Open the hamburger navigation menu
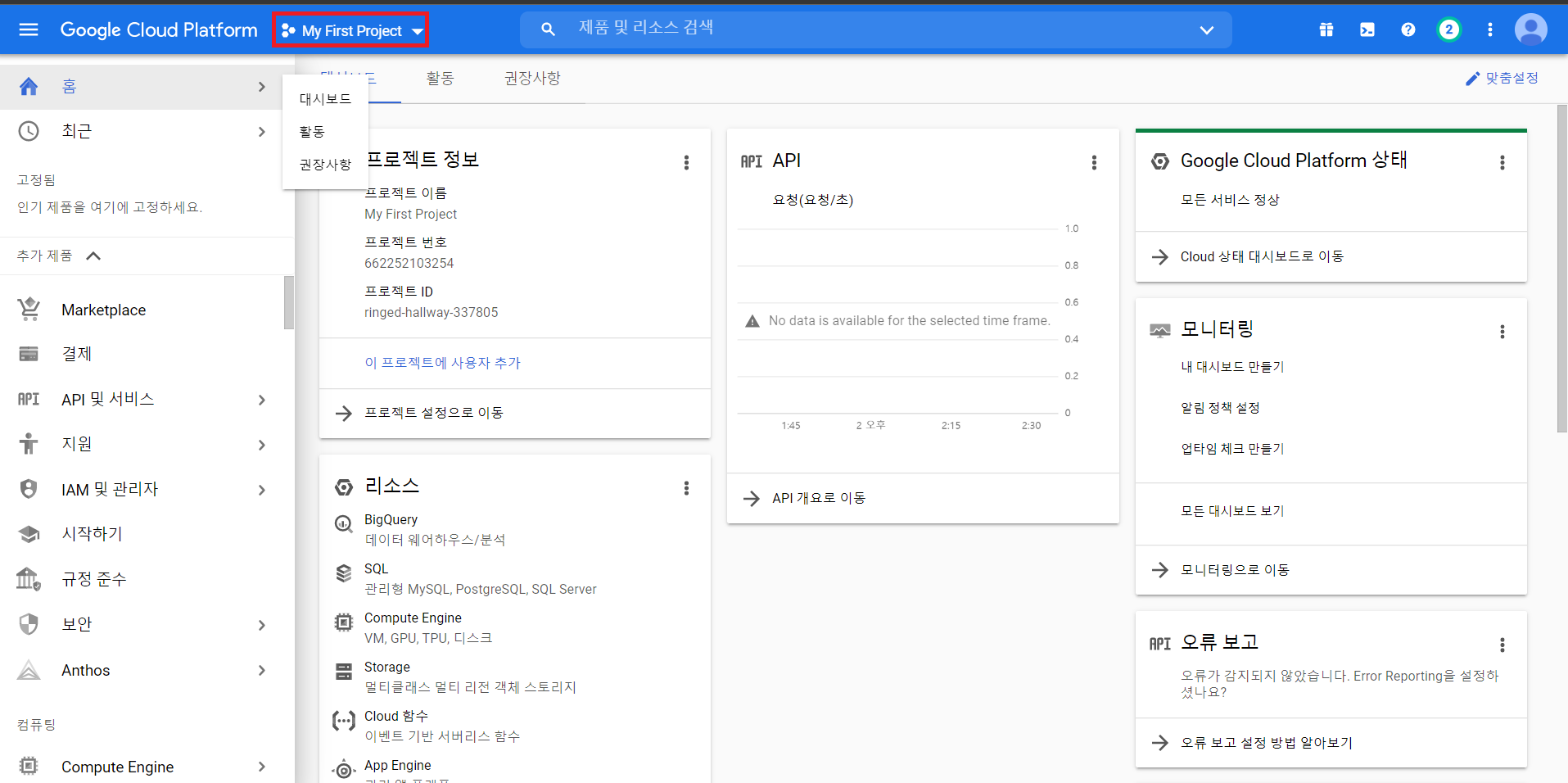The height and width of the screenshot is (783, 1568). coord(29,30)
